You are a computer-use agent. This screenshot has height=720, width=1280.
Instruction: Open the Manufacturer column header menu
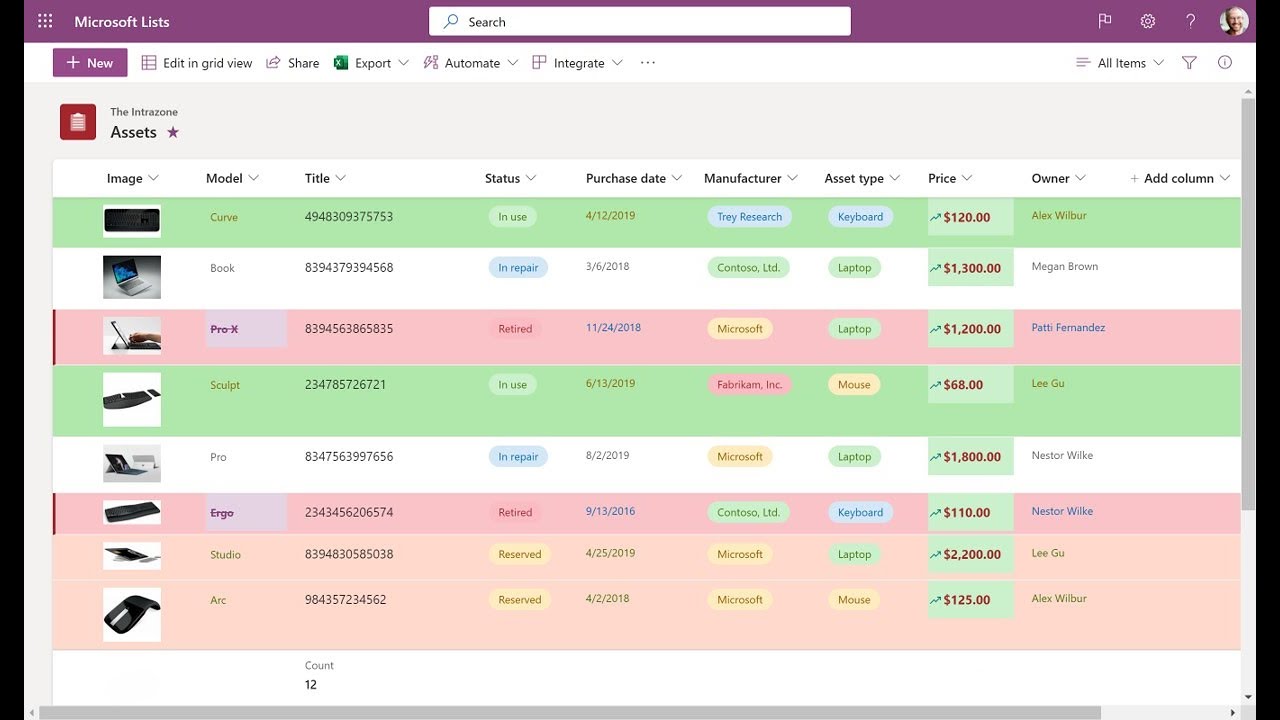(x=751, y=178)
